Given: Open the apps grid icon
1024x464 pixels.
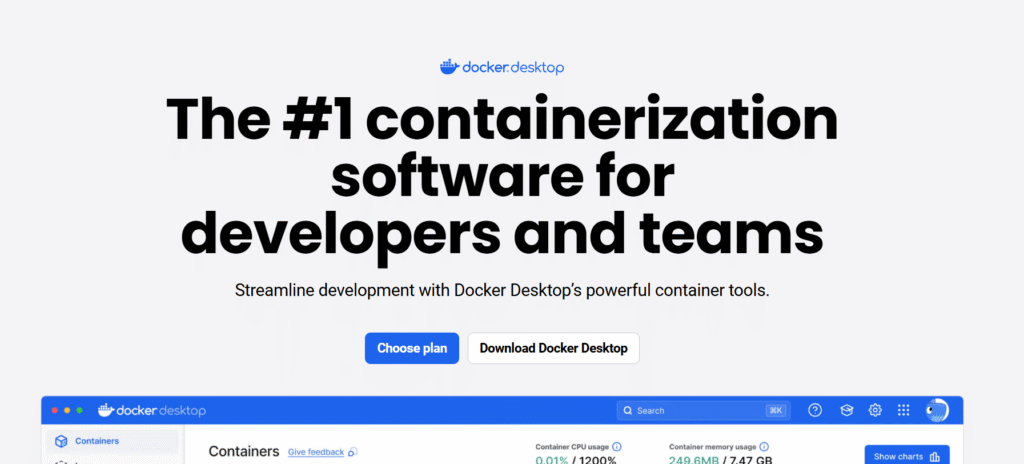Looking at the screenshot, I should [x=904, y=410].
